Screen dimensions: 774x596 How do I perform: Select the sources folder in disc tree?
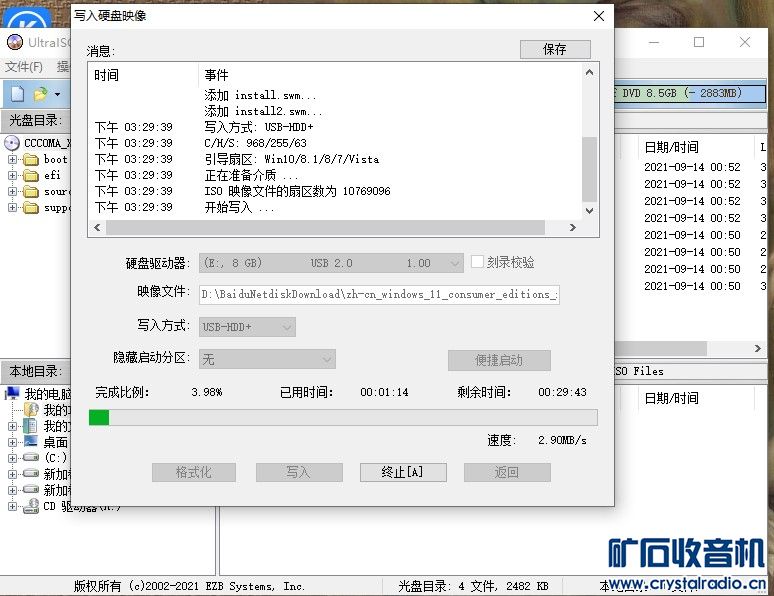31,192
